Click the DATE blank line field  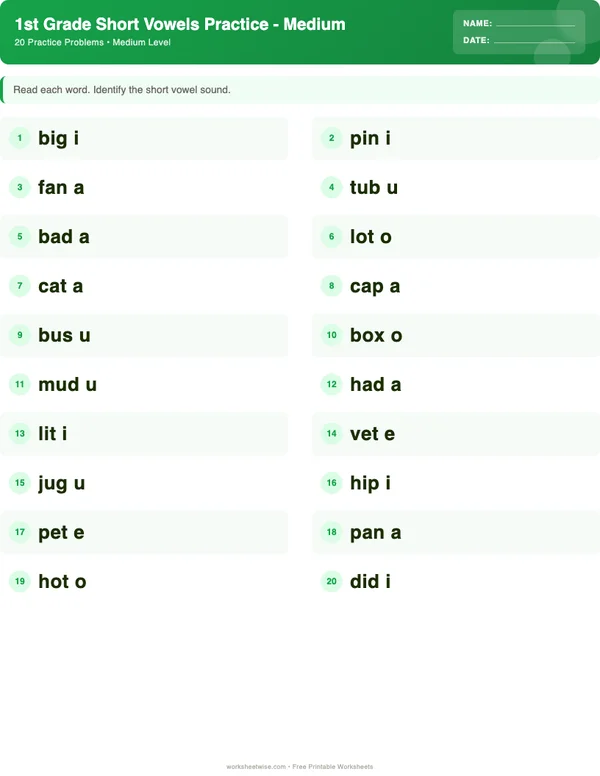click(x=534, y=41)
